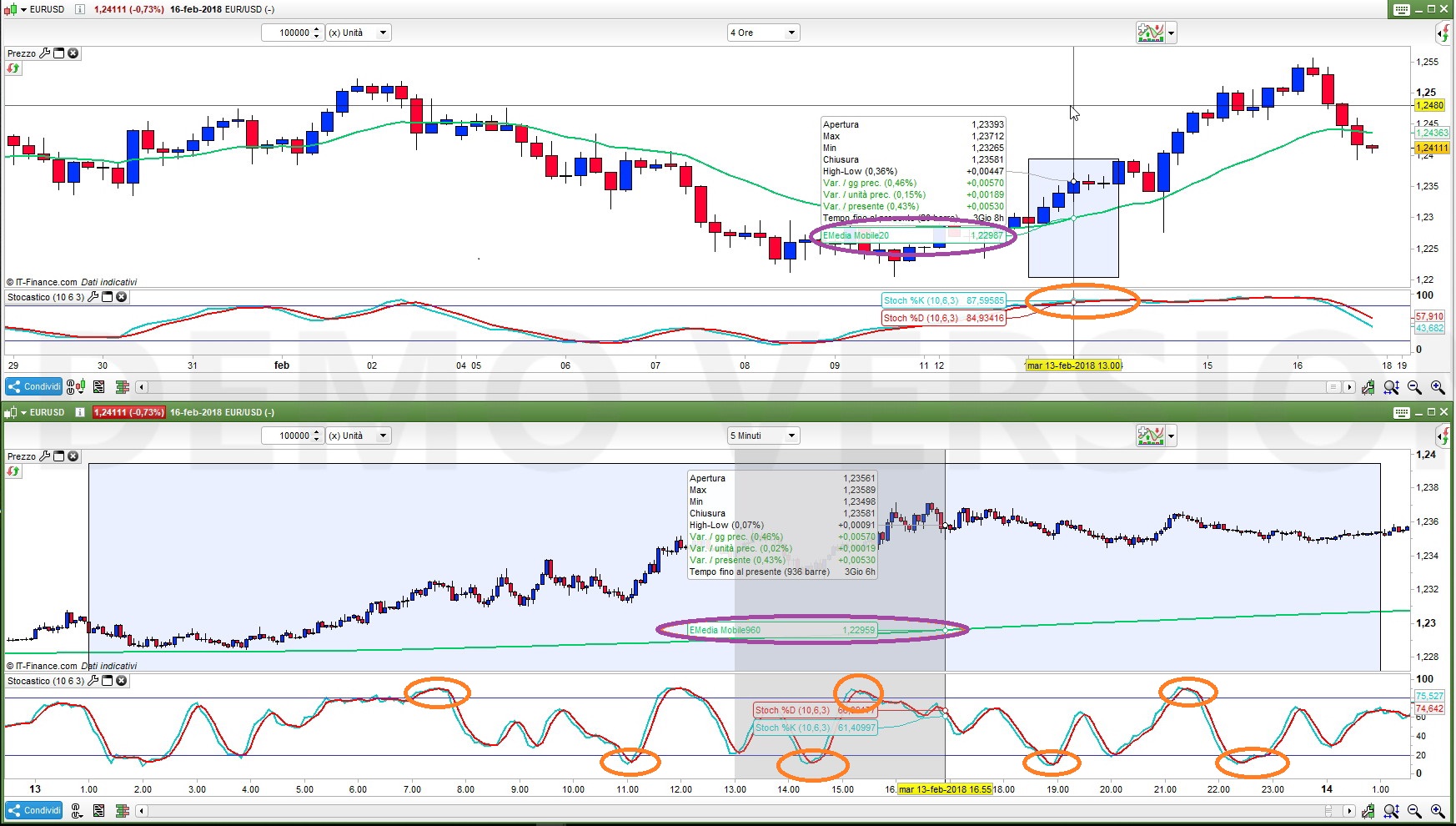Expand chart style arrow before EURUSD, 4 Ore window

23,10
